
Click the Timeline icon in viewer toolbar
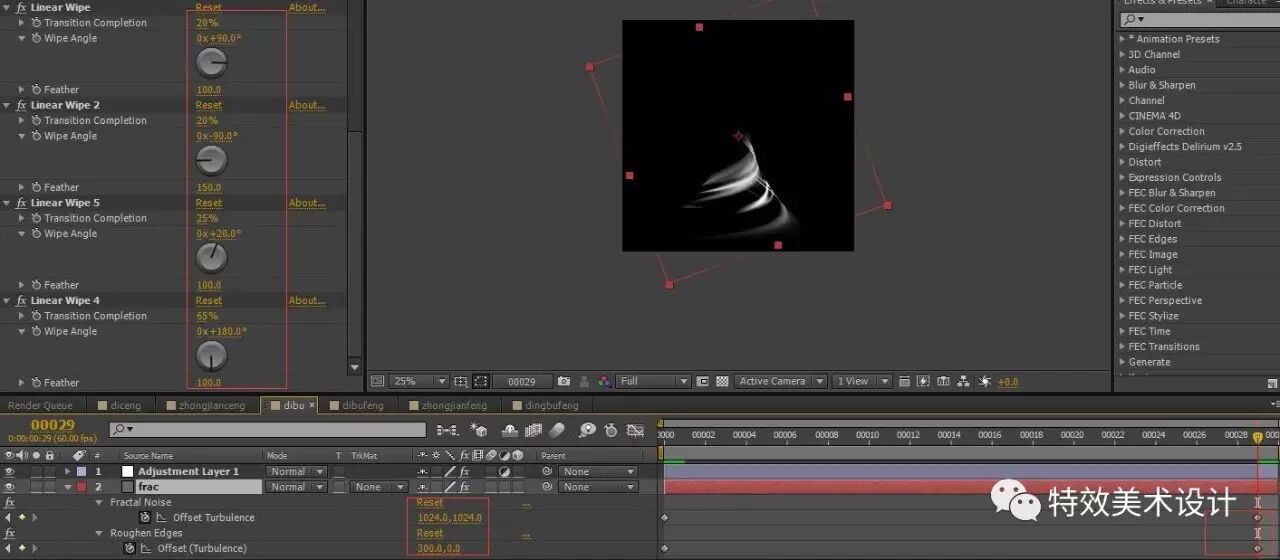coord(943,381)
